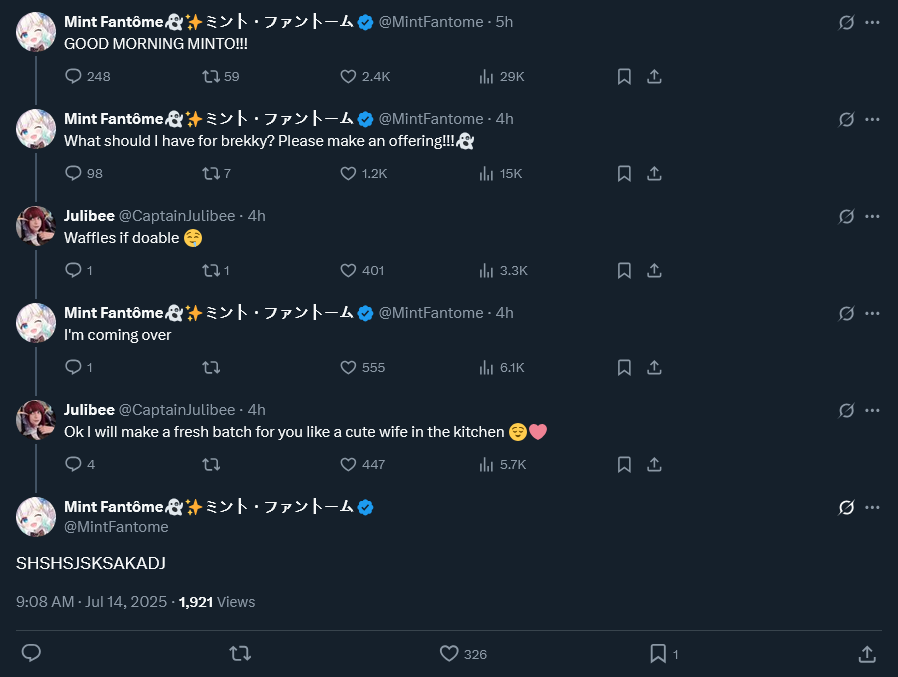
Task: Expand more options on main tweet
Action: pyautogui.click(x=873, y=508)
